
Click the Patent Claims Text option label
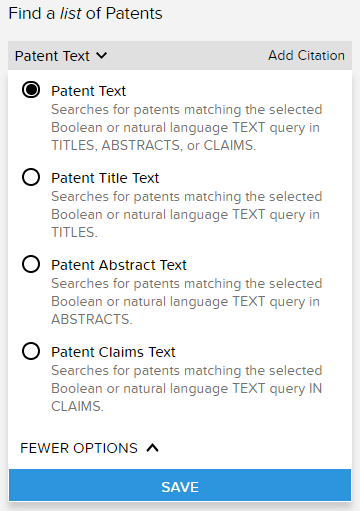pos(113,352)
